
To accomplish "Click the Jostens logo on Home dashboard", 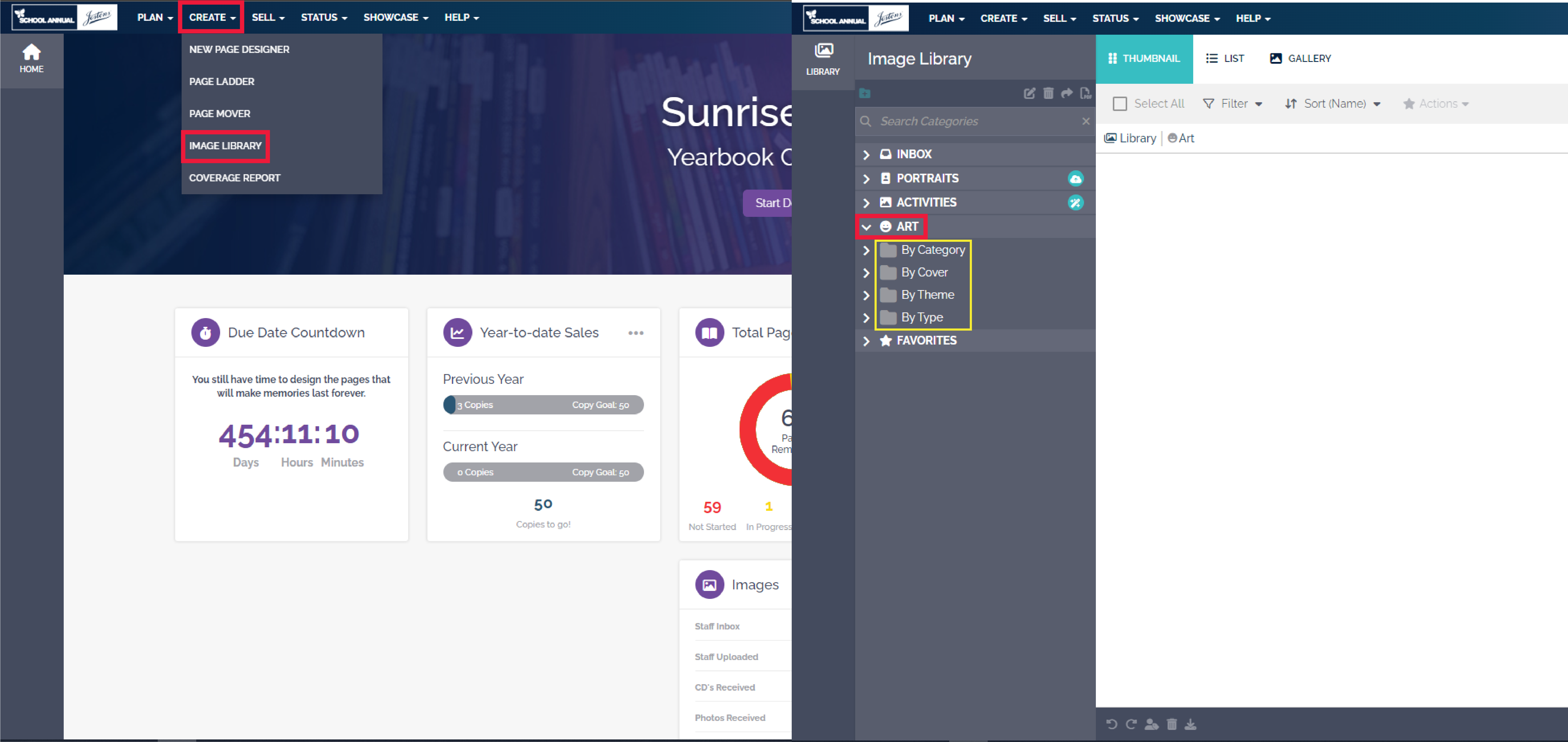I will [x=97, y=17].
